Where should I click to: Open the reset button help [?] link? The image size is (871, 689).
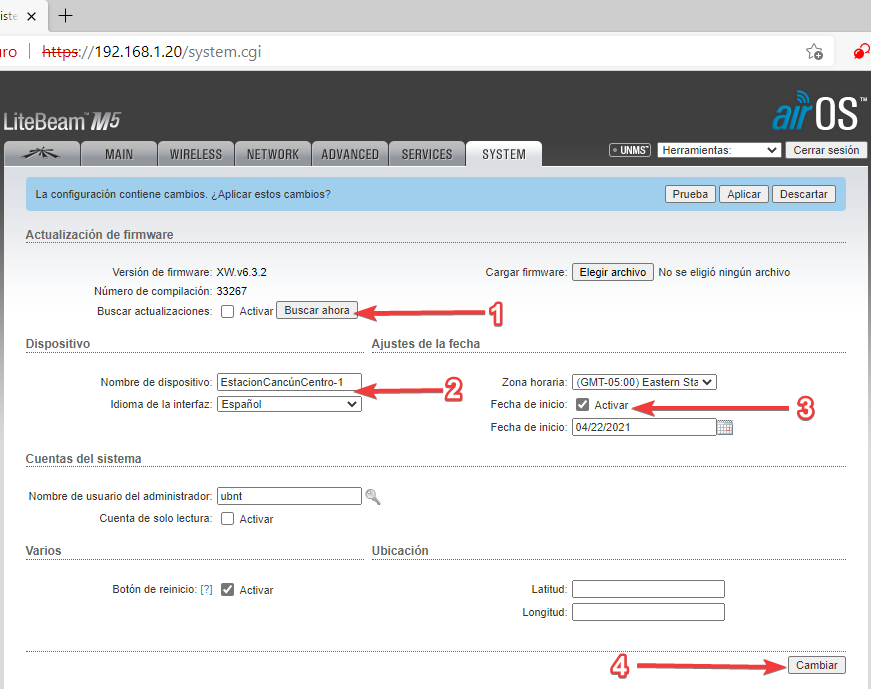tap(206, 590)
